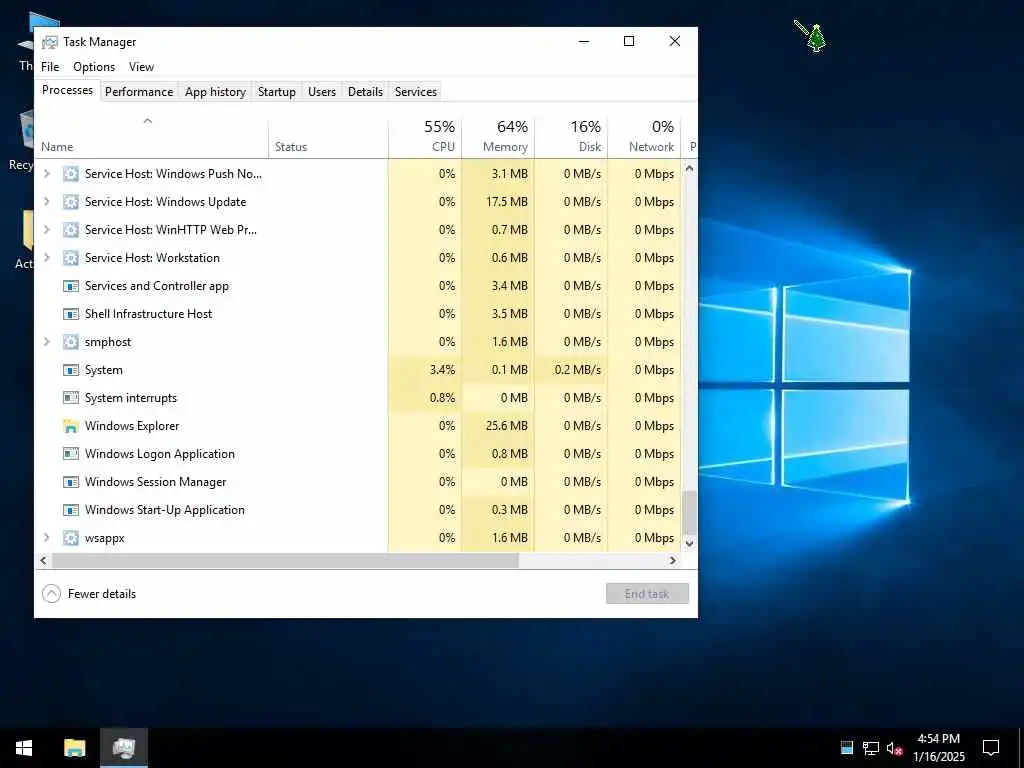Click the Windows Start-Up Application icon

coord(71,510)
